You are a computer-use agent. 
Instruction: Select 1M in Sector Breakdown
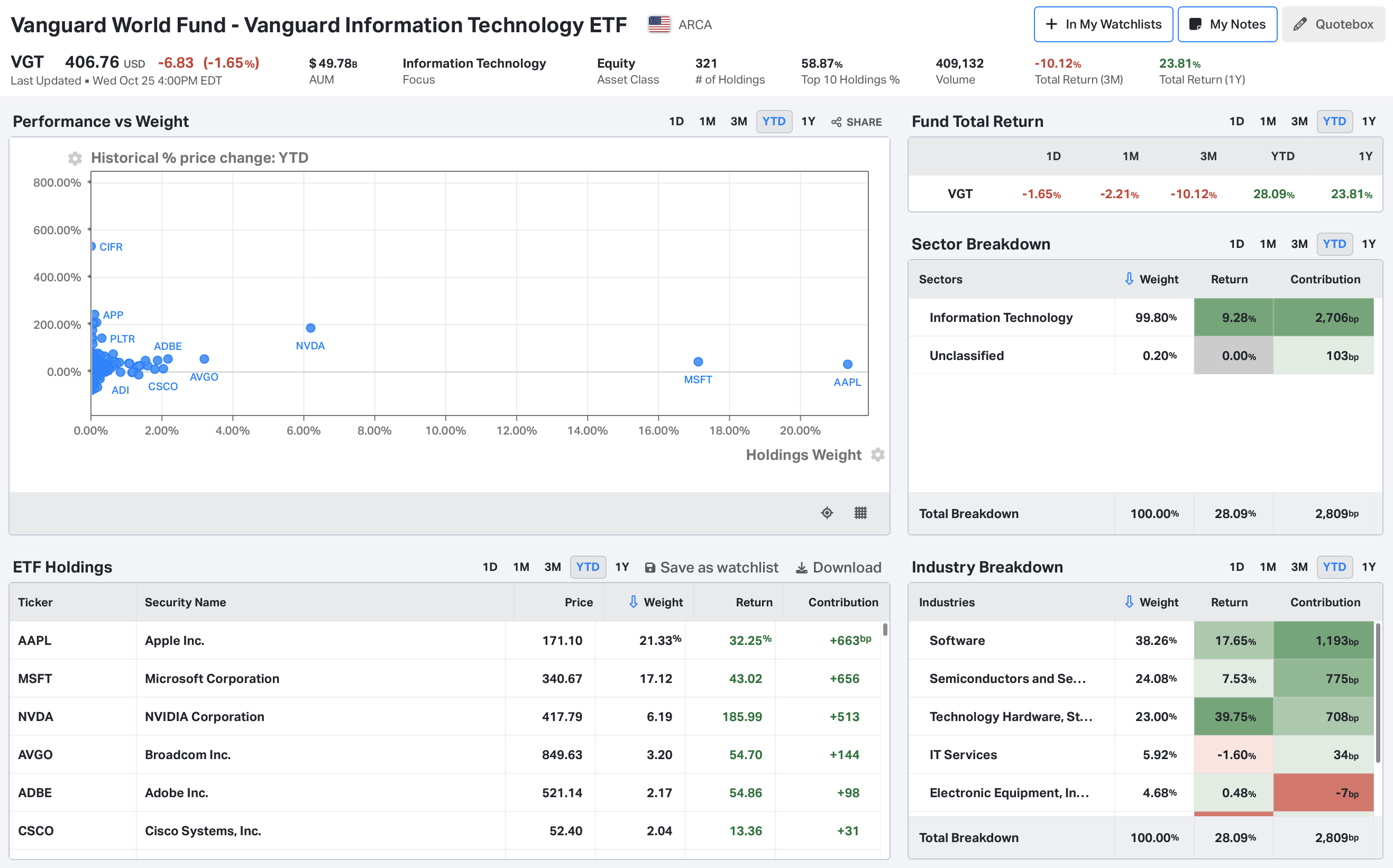1268,244
